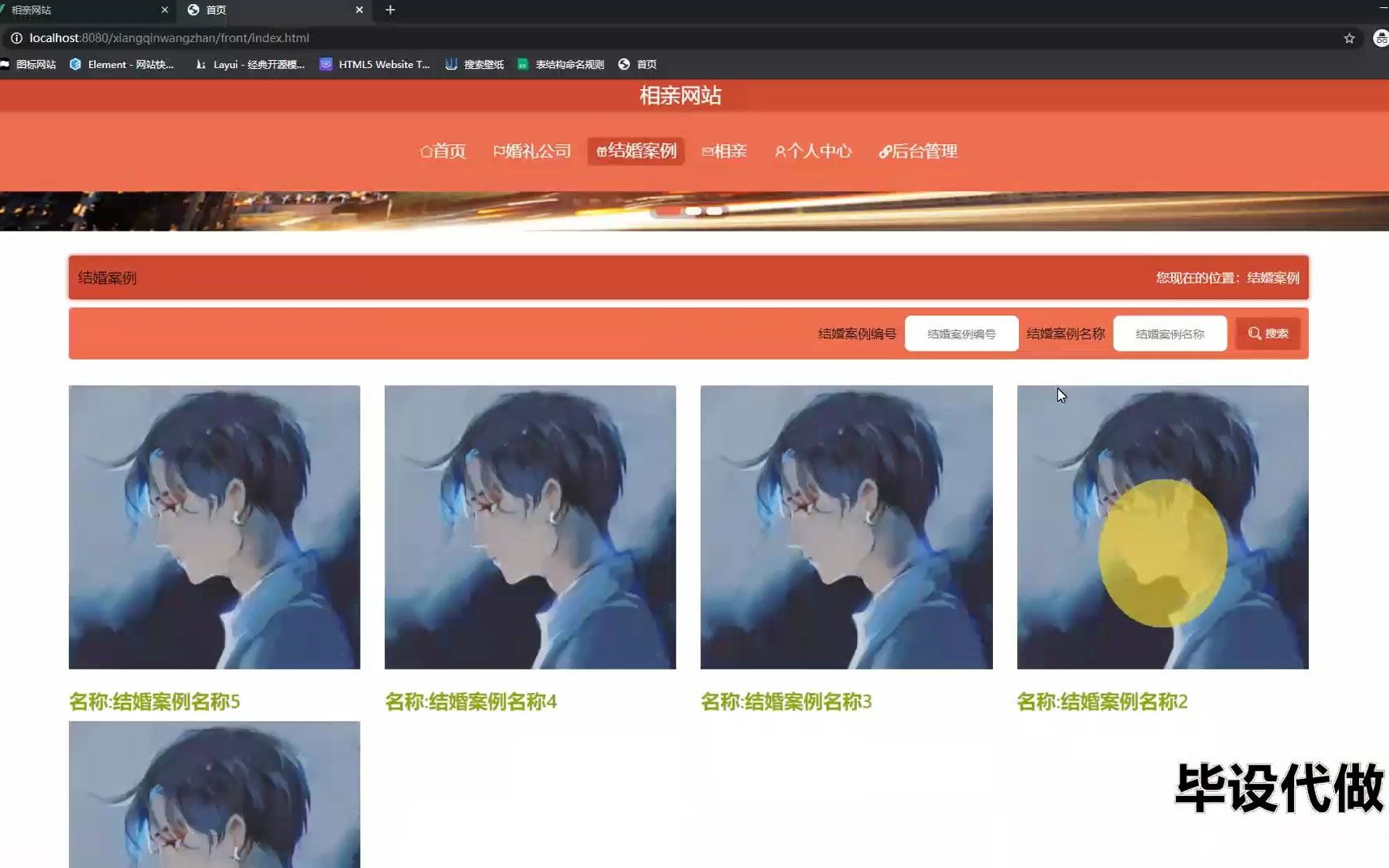
Task: Click the breadcrumb 您现在的位置：结婚案例
Action: (1227, 278)
